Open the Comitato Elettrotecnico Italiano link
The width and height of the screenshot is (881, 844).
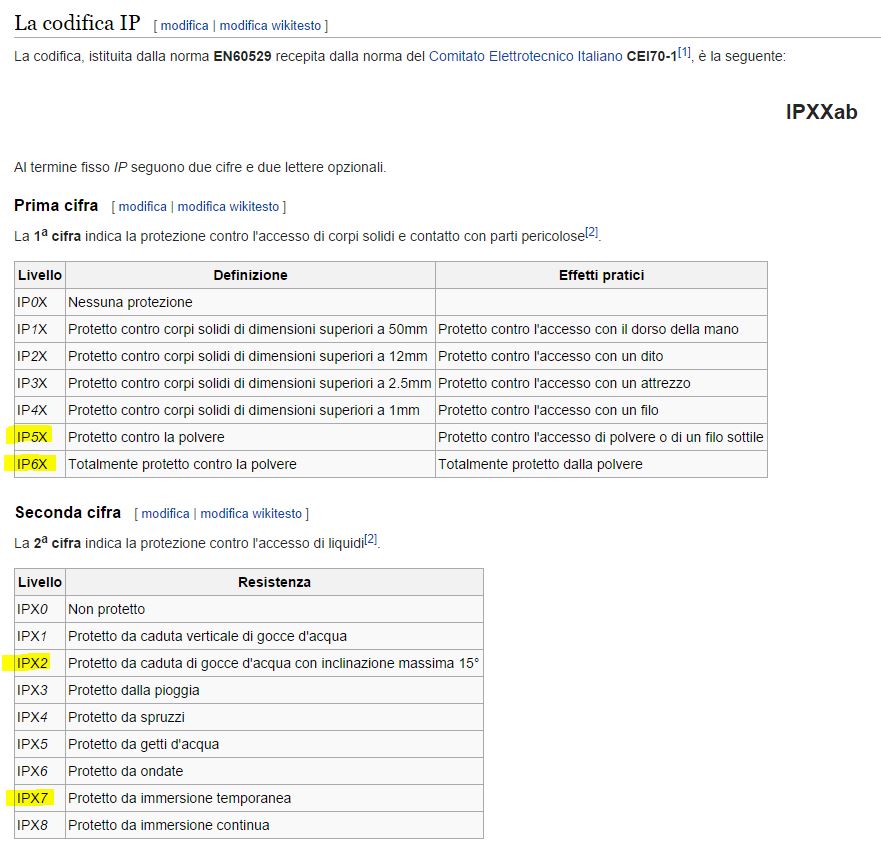(x=525, y=57)
